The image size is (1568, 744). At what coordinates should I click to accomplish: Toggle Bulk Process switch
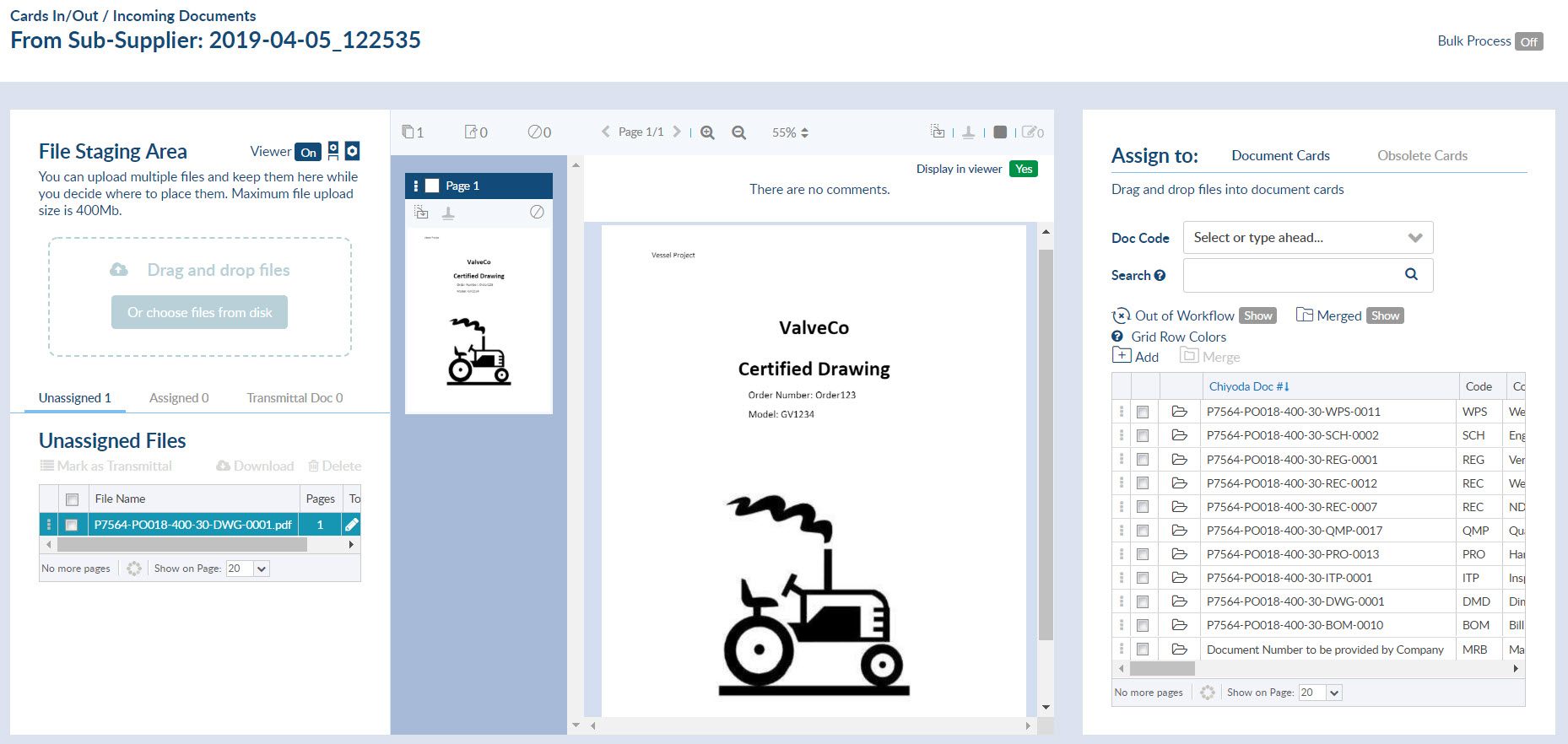click(x=1528, y=41)
